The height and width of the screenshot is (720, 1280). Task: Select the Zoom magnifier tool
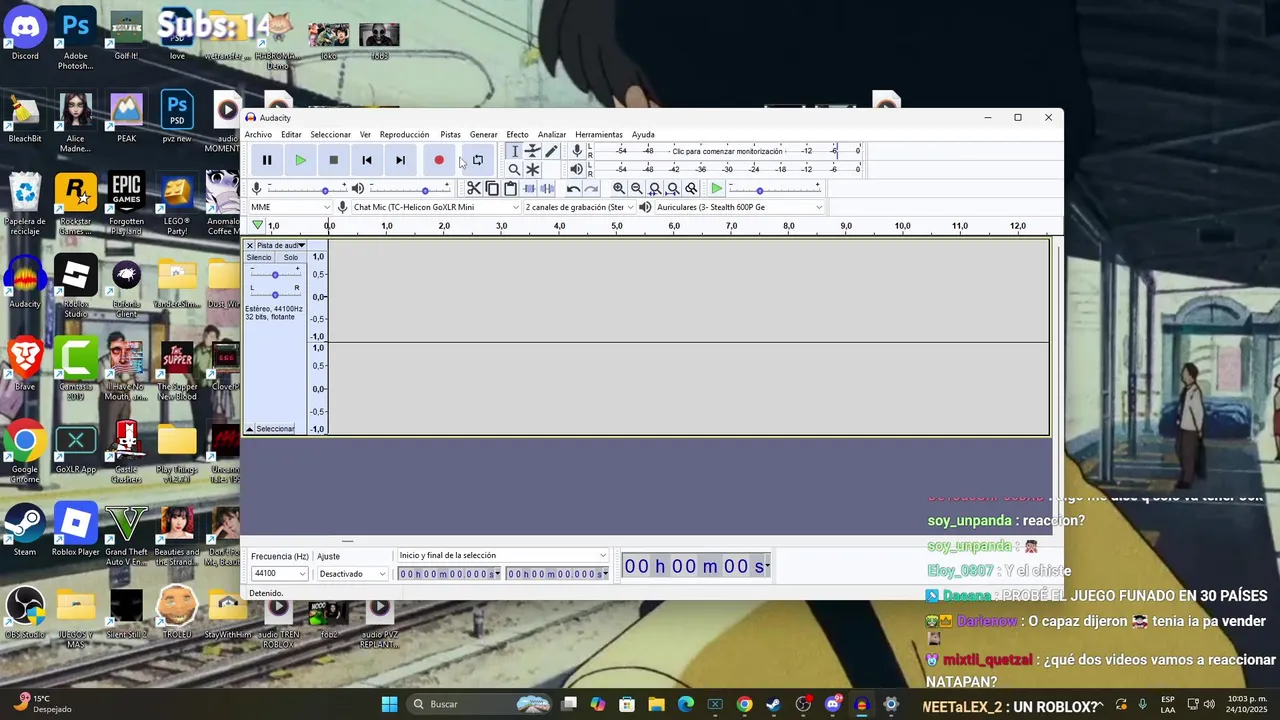click(515, 169)
